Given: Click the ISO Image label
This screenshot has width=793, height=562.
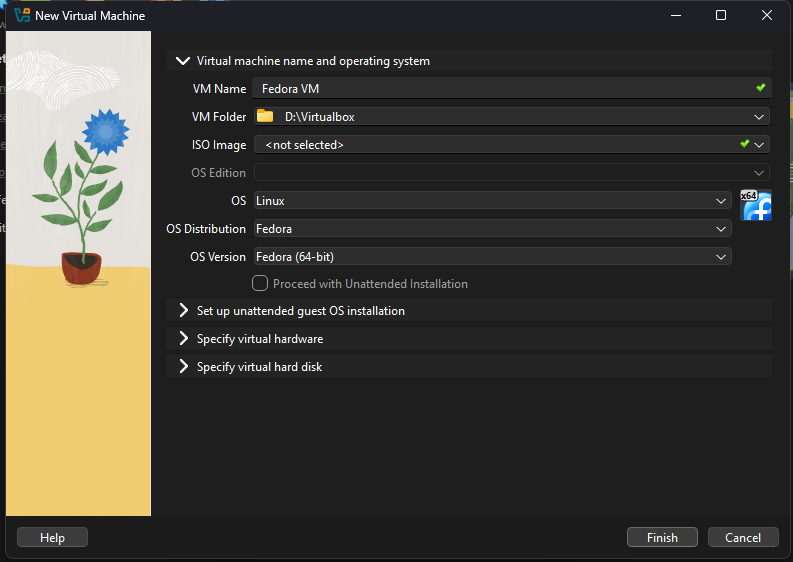Looking at the screenshot, I should click(218, 145).
